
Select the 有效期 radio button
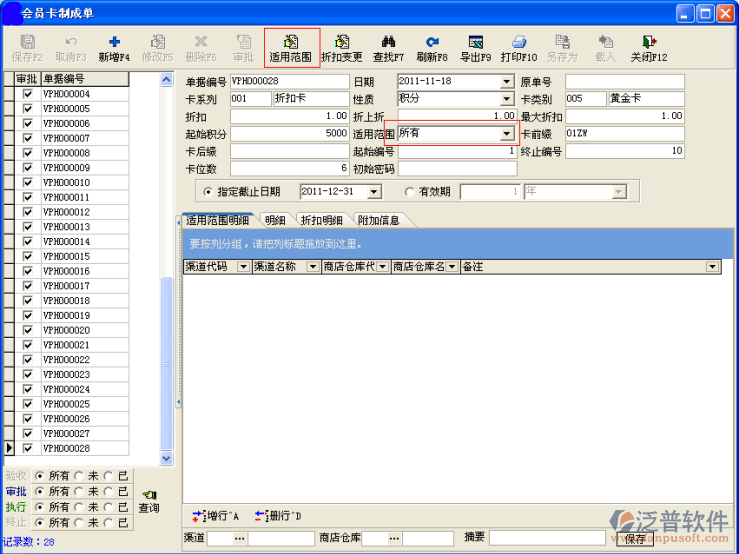click(410, 192)
